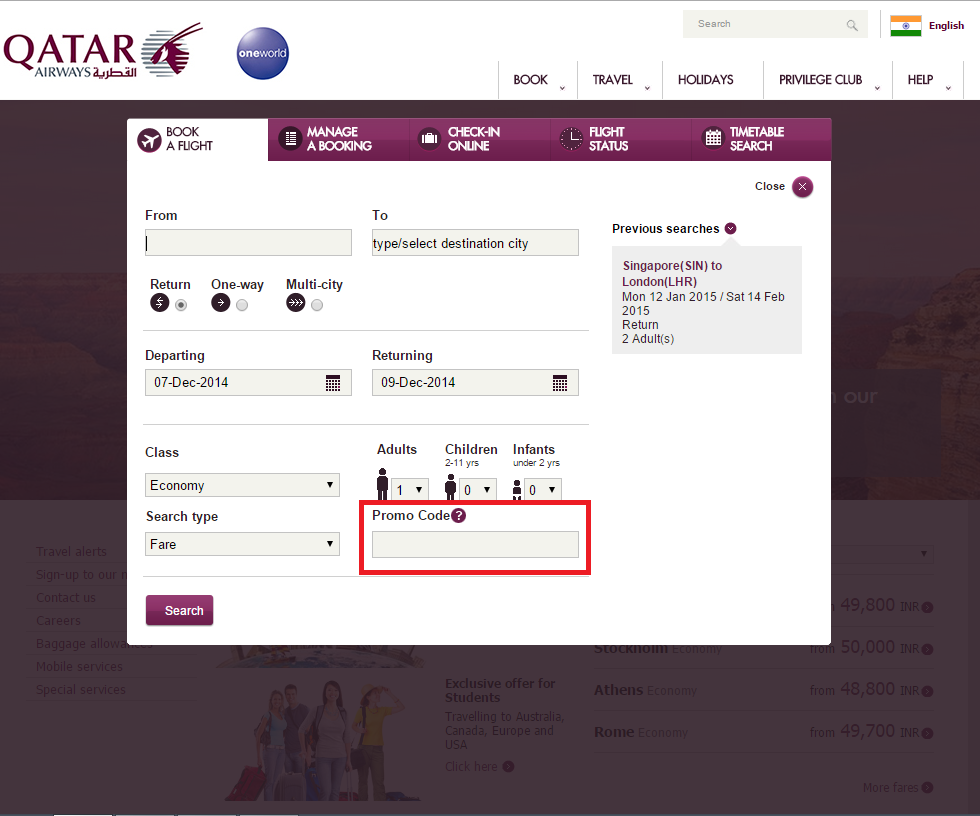Viewport: 980px width, 816px height.
Task: Open the Contact us link
Action: point(66,598)
